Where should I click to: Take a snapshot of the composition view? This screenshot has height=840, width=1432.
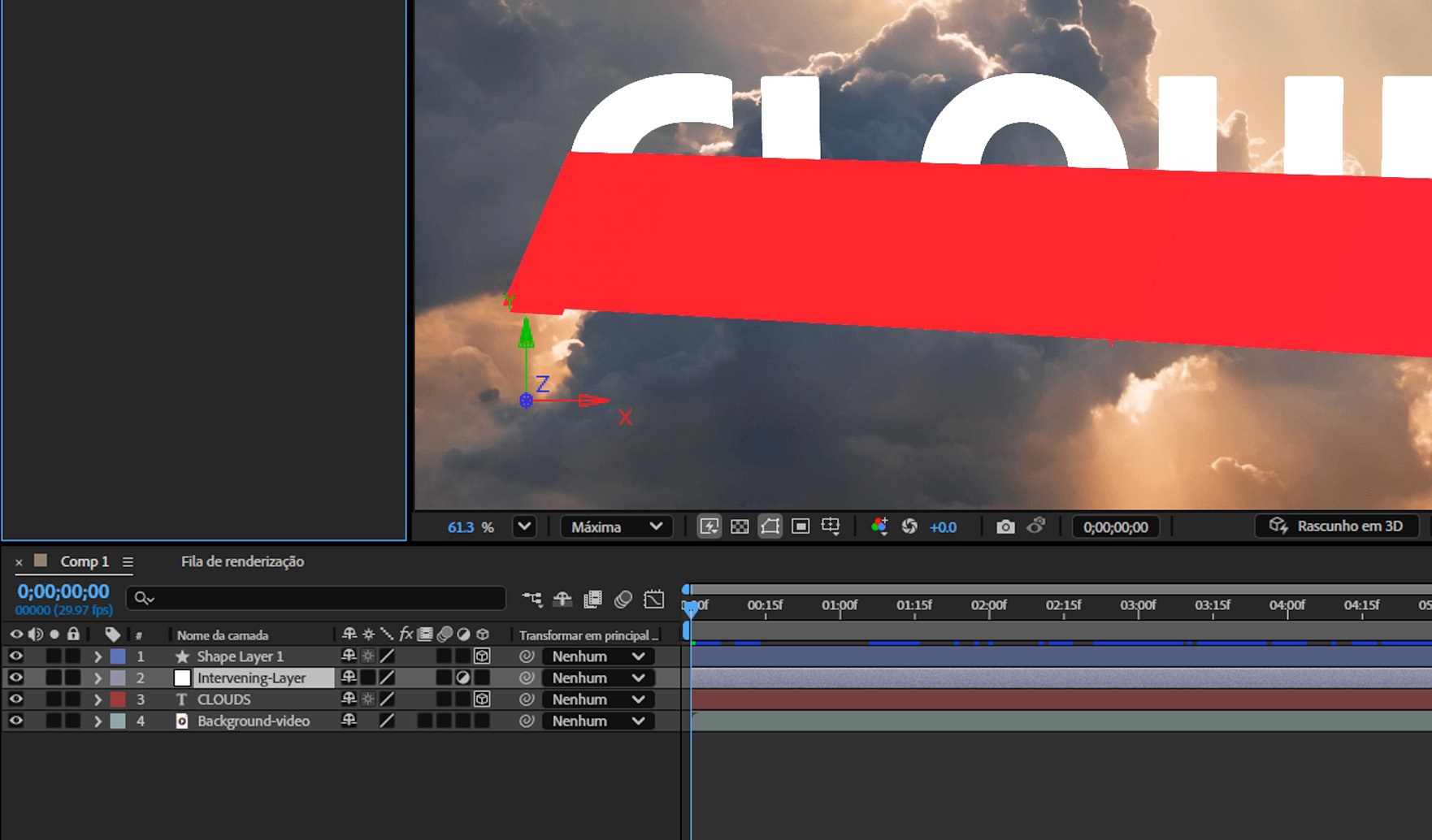[1005, 526]
